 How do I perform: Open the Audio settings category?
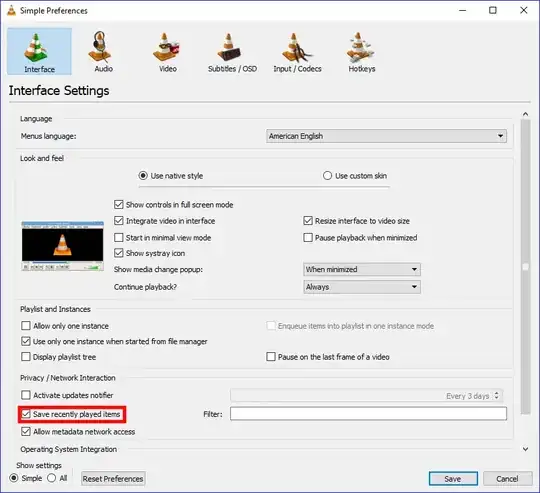103,51
